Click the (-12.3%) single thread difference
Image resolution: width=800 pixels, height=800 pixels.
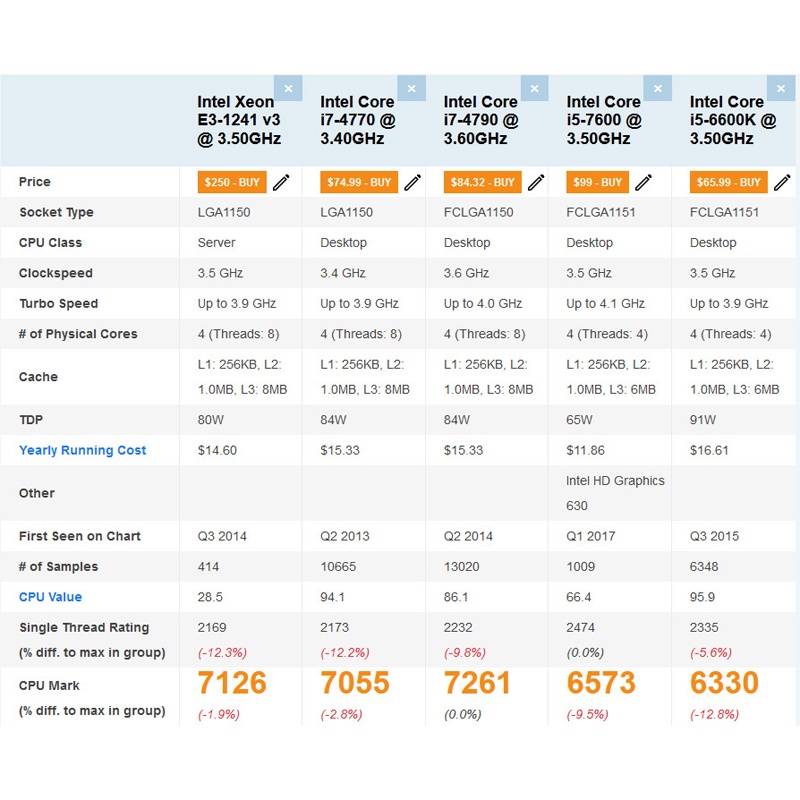[222, 653]
